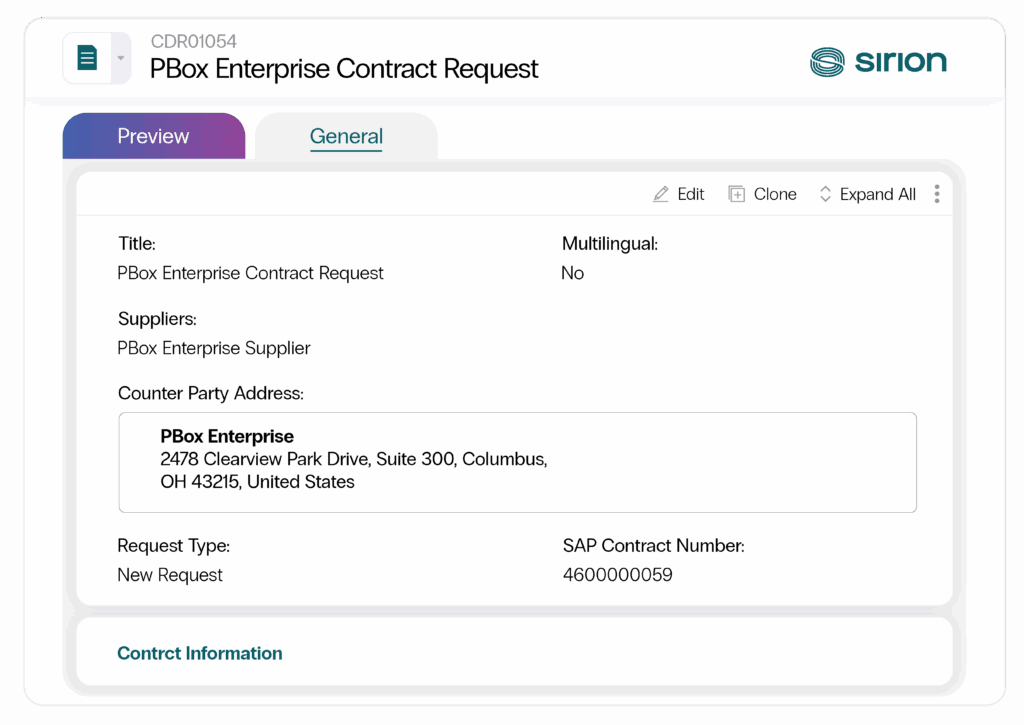Image resolution: width=1024 pixels, height=725 pixels.
Task: Open the vertical three-dot more menu
Action: pos(936,194)
